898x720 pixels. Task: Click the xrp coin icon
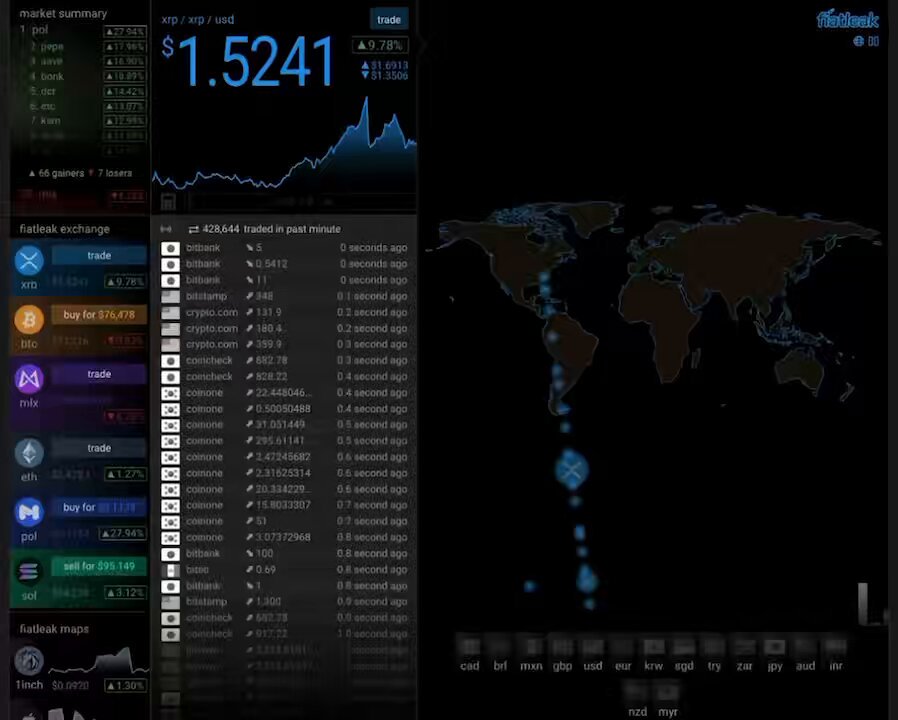[29, 260]
